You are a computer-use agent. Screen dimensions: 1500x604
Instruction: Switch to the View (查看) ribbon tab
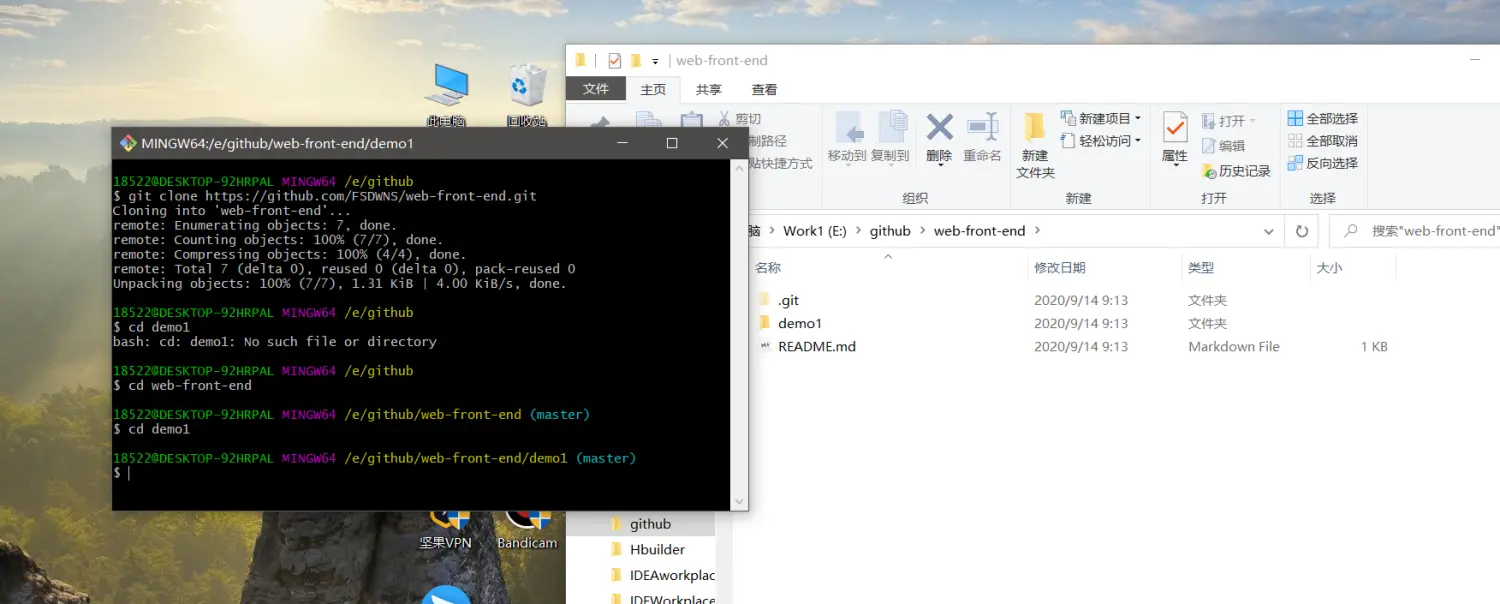click(764, 90)
